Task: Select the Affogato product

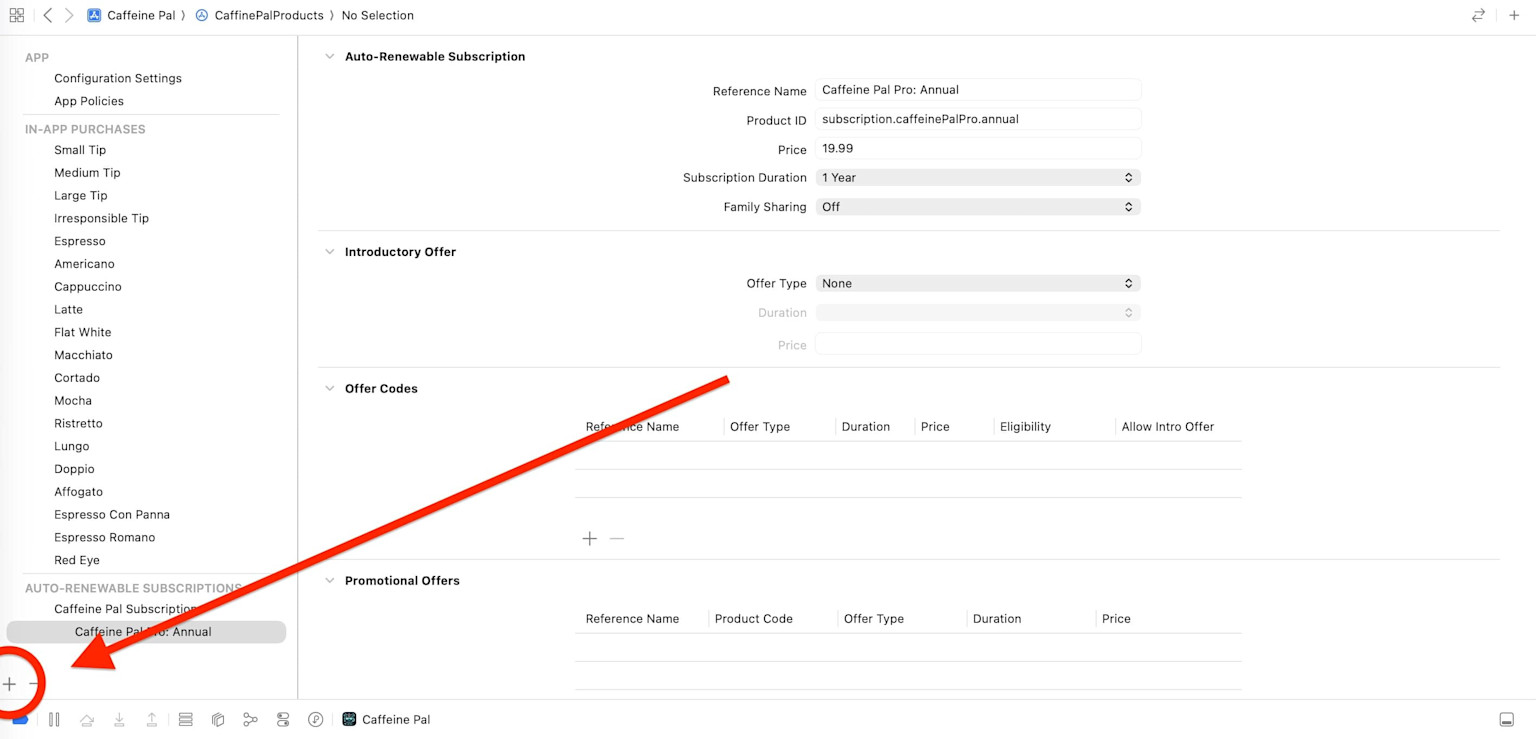Action: point(78,492)
